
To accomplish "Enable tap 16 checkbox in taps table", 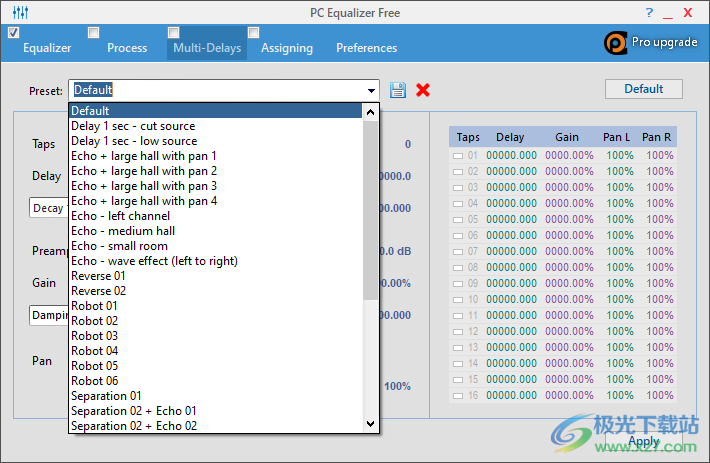I will (x=458, y=396).
